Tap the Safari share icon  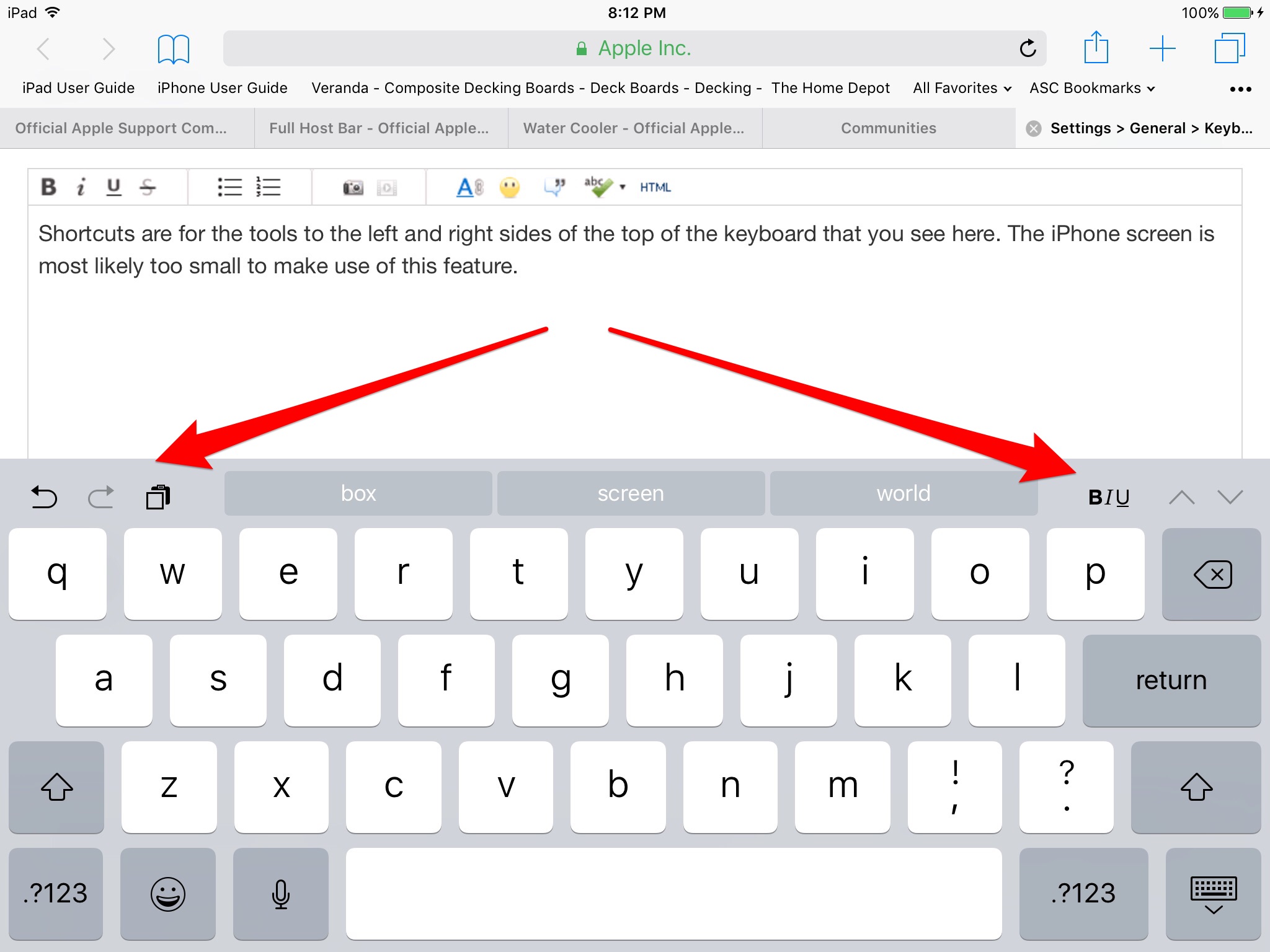coord(1096,48)
